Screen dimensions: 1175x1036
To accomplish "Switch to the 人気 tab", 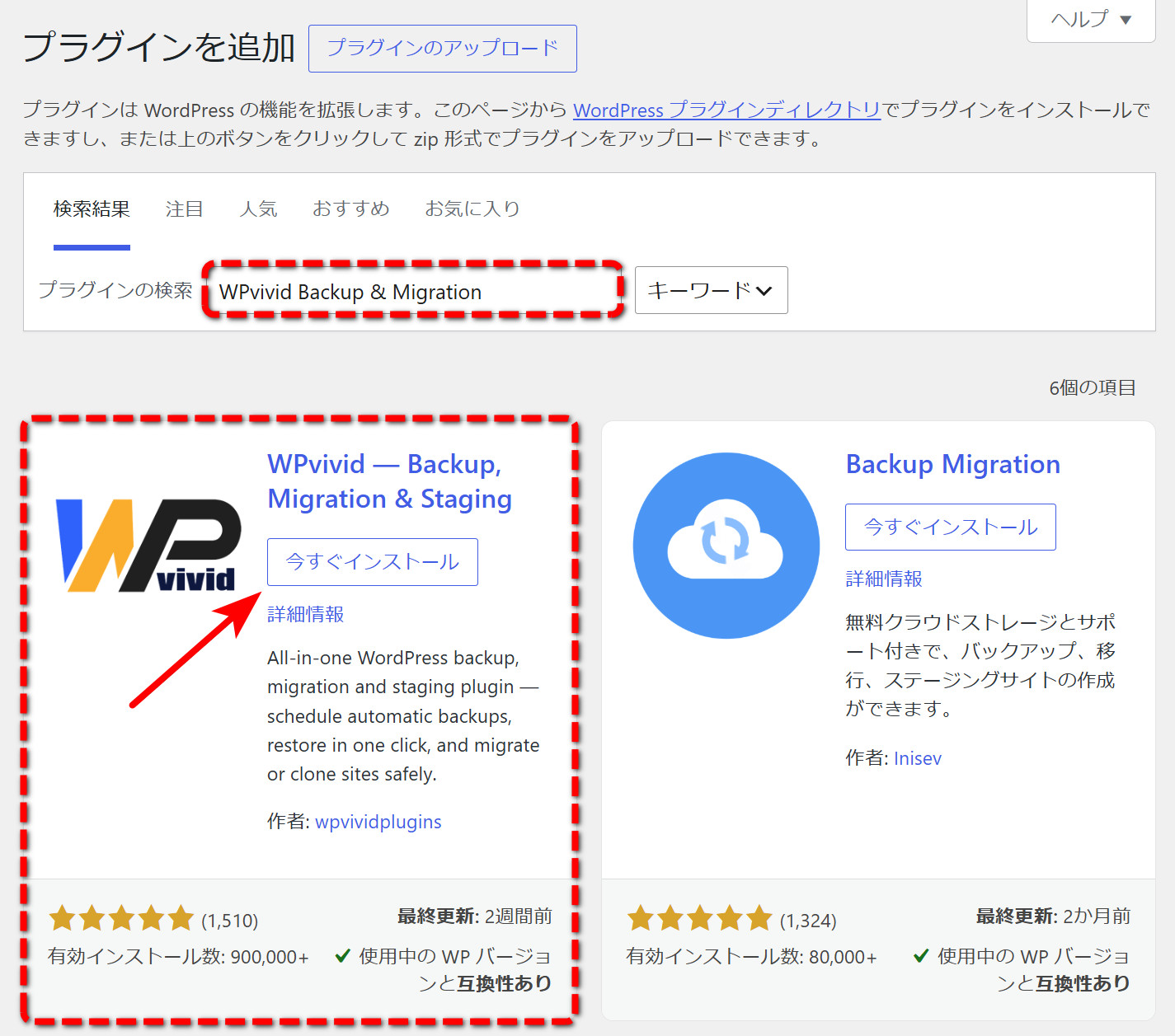I will tap(258, 209).
